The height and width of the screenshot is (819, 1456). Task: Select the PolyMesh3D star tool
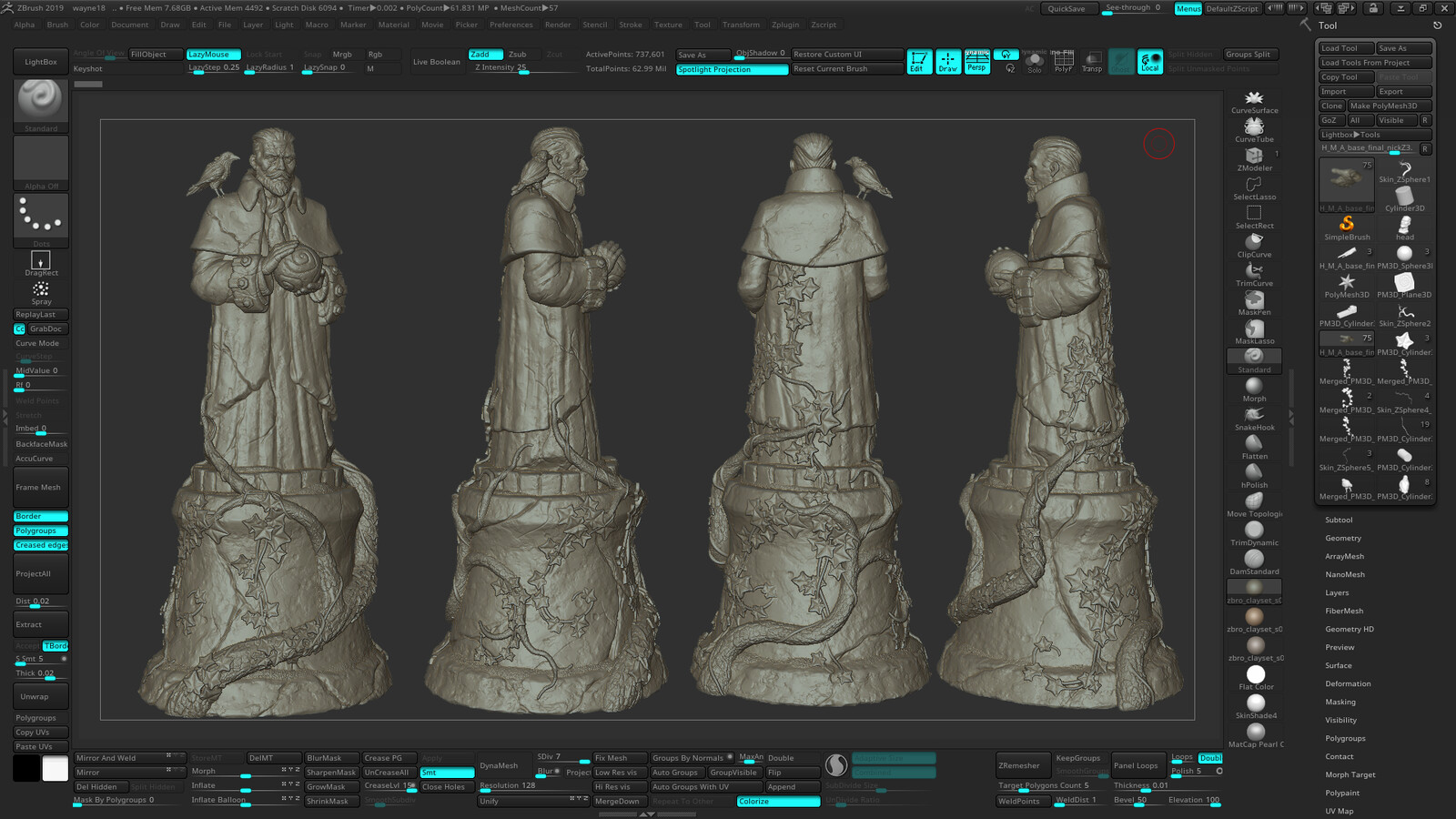pos(1347,286)
